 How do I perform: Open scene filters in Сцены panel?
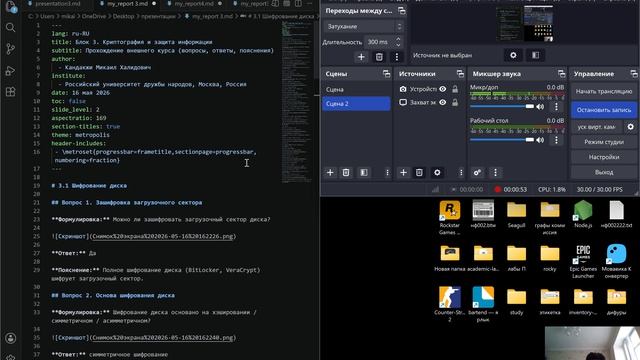point(364,173)
